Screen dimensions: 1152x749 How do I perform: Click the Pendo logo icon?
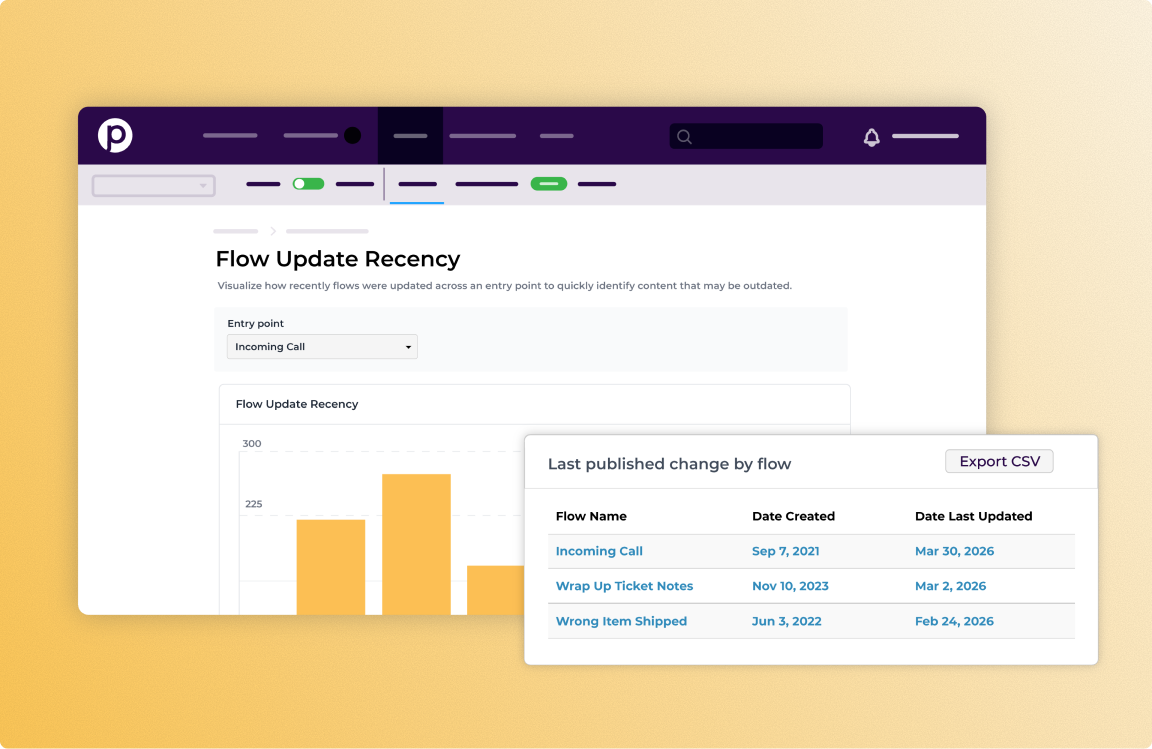click(115, 136)
